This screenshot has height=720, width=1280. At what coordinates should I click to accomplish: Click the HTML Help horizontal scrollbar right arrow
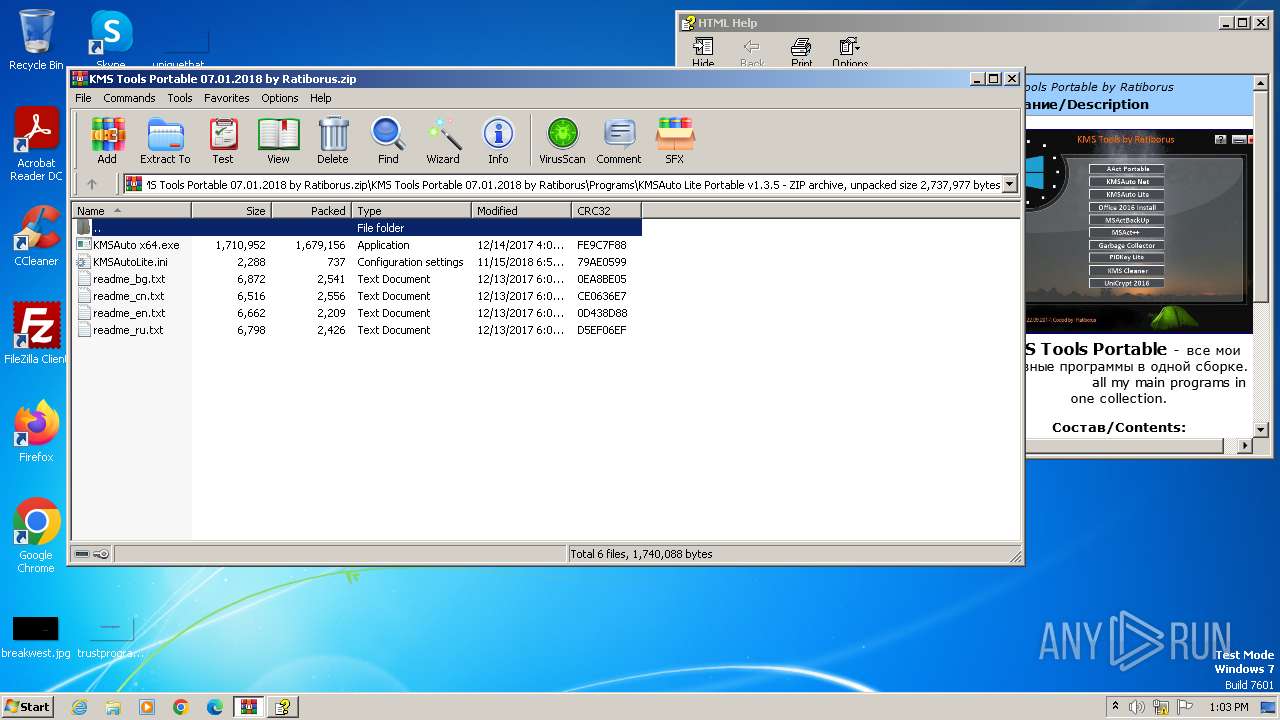tap(1245, 445)
